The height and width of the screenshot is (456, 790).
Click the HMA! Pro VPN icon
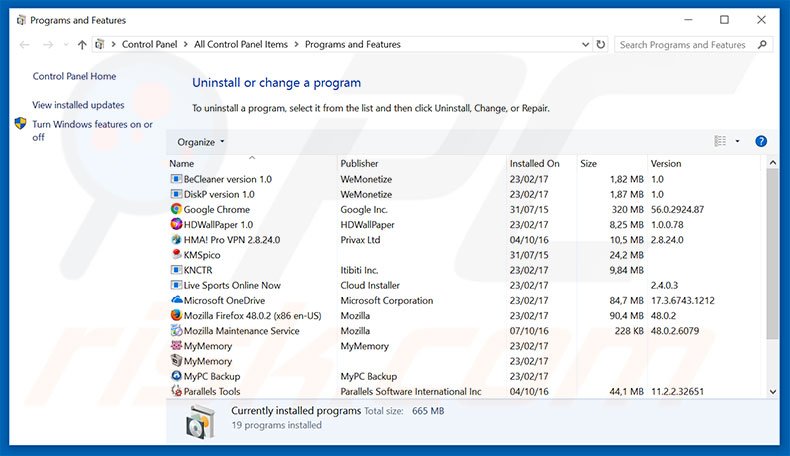[x=176, y=239]
